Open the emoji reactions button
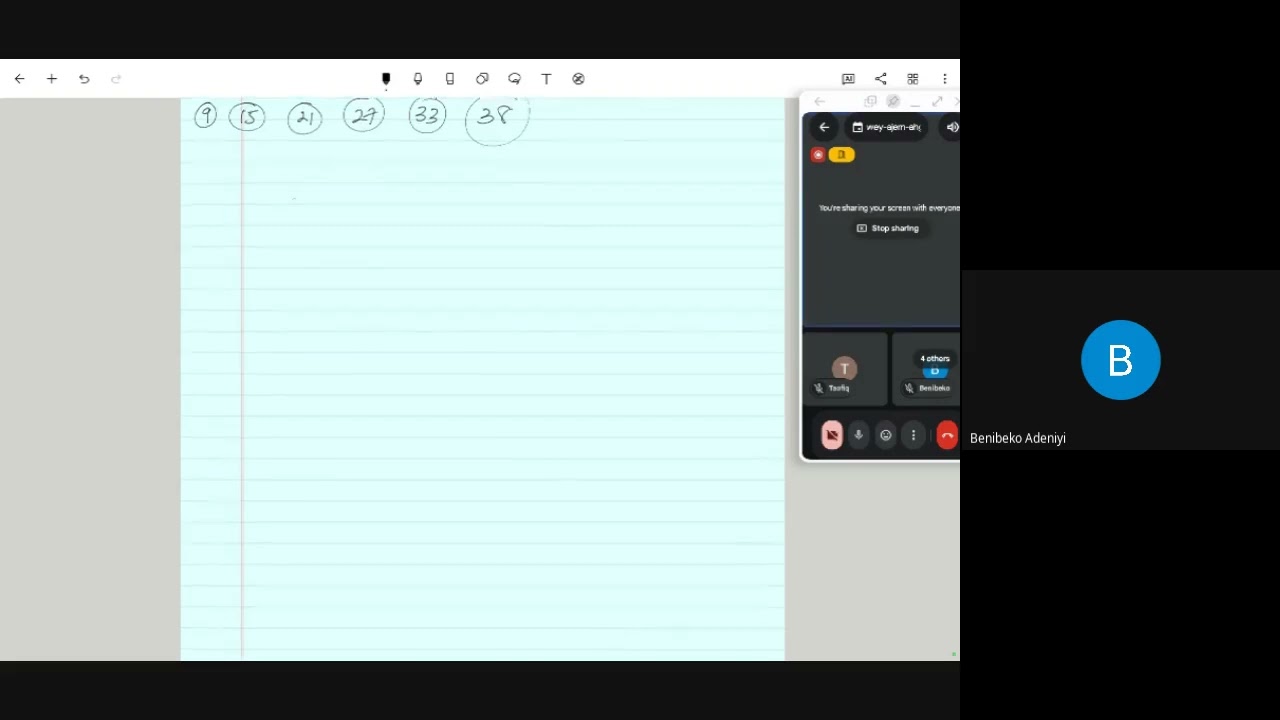Viewport: 1280px width, 720px height. click(886, 435)
